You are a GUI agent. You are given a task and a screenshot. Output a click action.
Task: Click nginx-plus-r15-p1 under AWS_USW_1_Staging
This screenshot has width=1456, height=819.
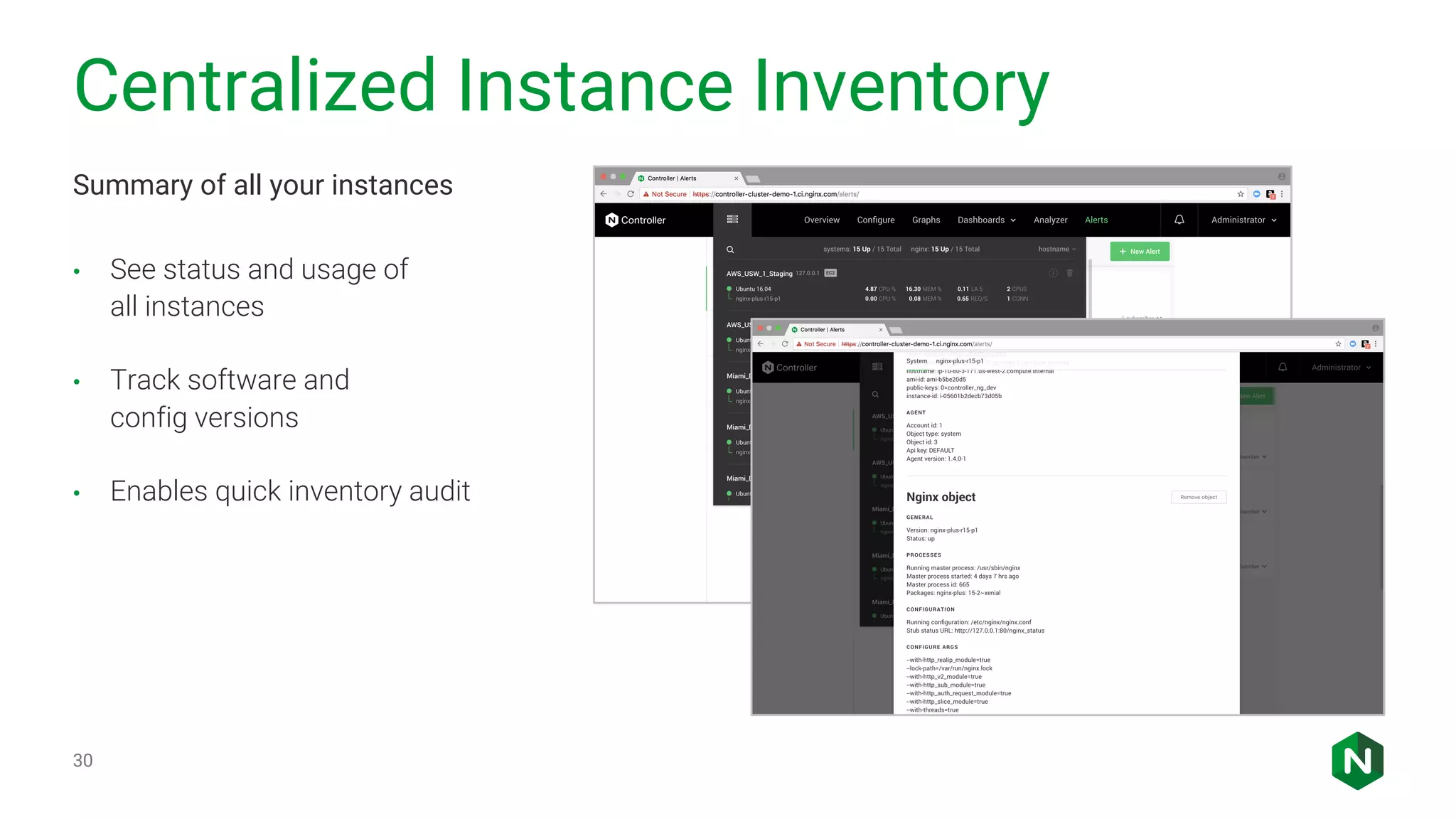pos(758,299)
